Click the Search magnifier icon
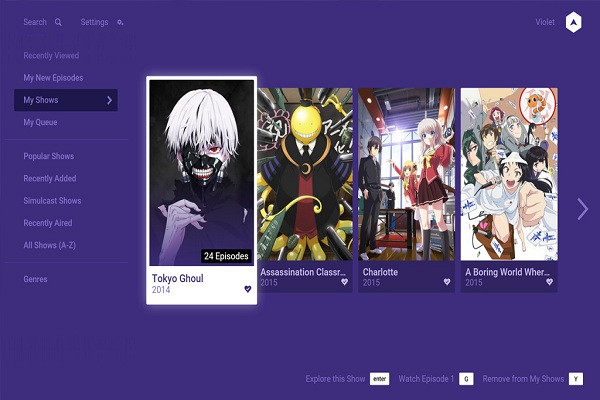This screenshot has width=600, height=400. (x=58, y=22)
